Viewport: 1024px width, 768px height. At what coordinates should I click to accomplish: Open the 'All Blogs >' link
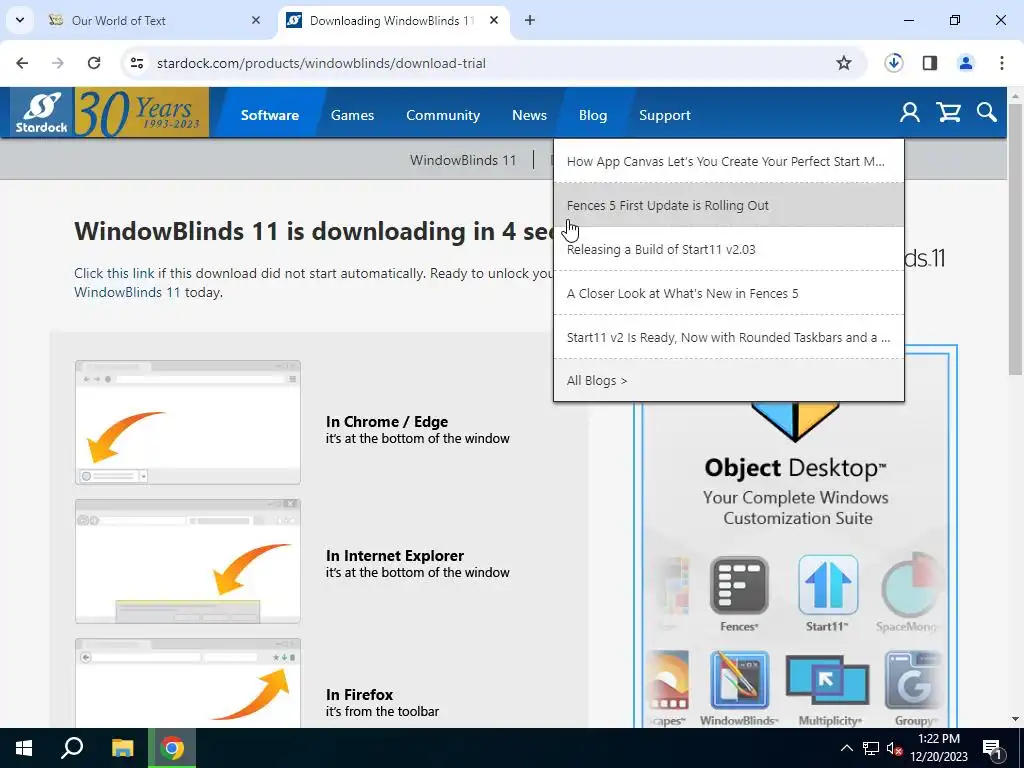coord(597,380)
